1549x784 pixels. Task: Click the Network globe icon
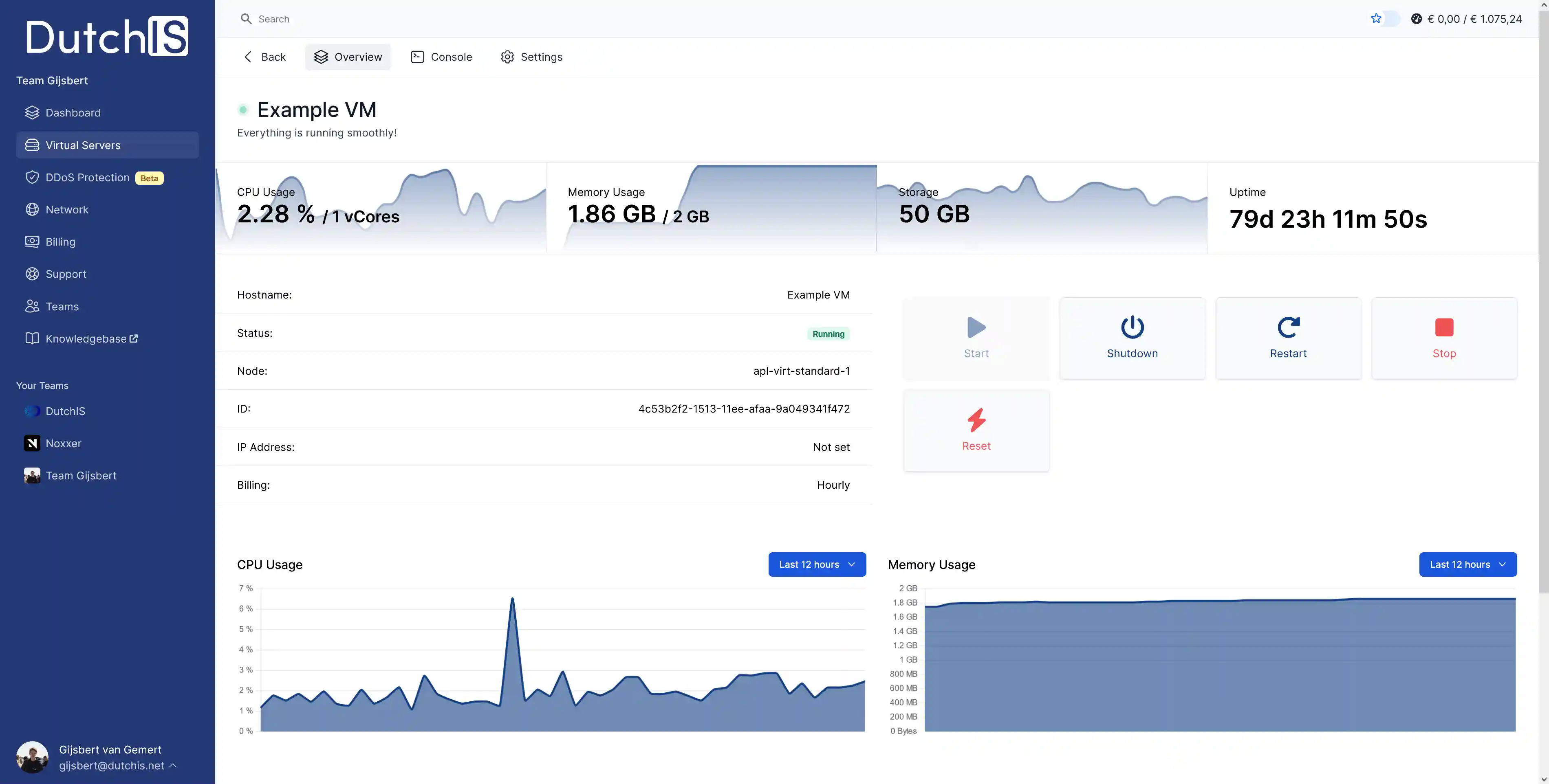coord(32,209)
